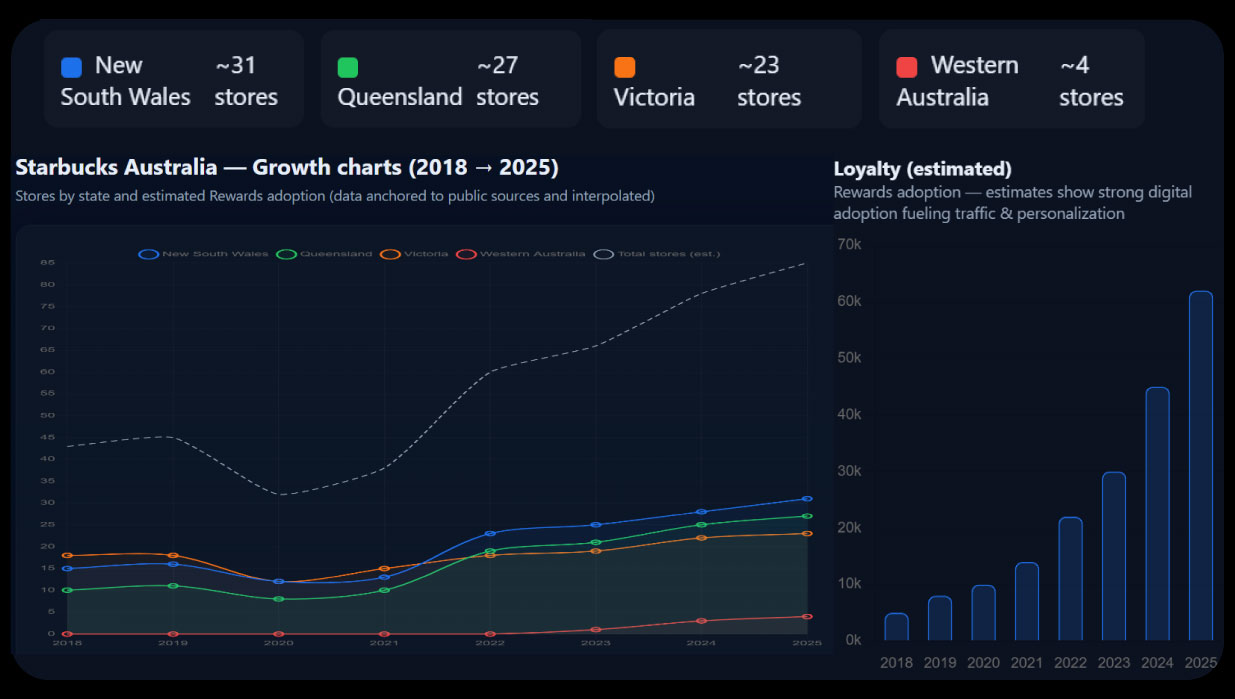Click the orange Victoria card swatch
Screen dimensions: 1235x699
tap(624, 67)
